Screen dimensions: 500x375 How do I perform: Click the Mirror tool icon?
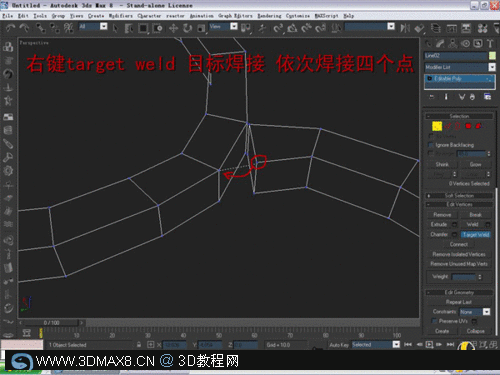(405, 28)
